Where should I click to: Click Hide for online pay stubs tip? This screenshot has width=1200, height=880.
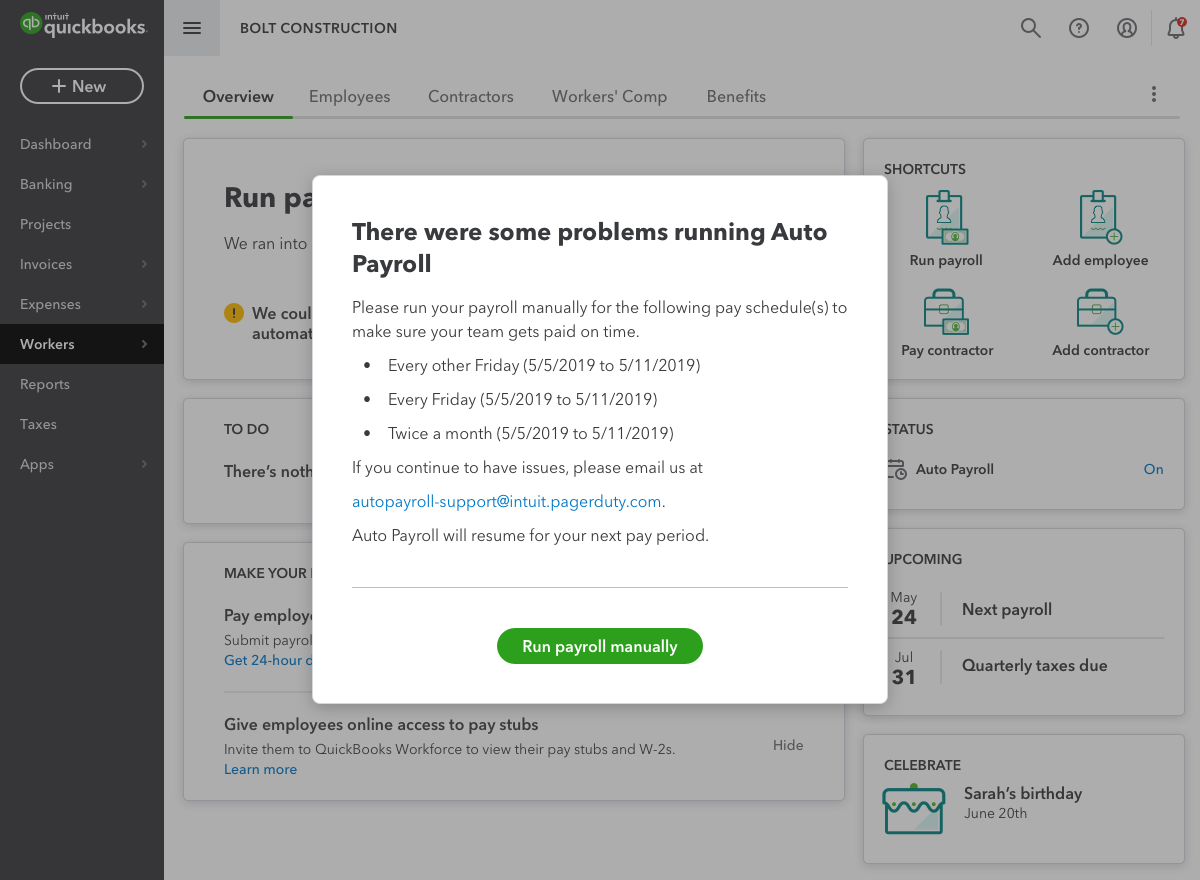coord(788,745)
